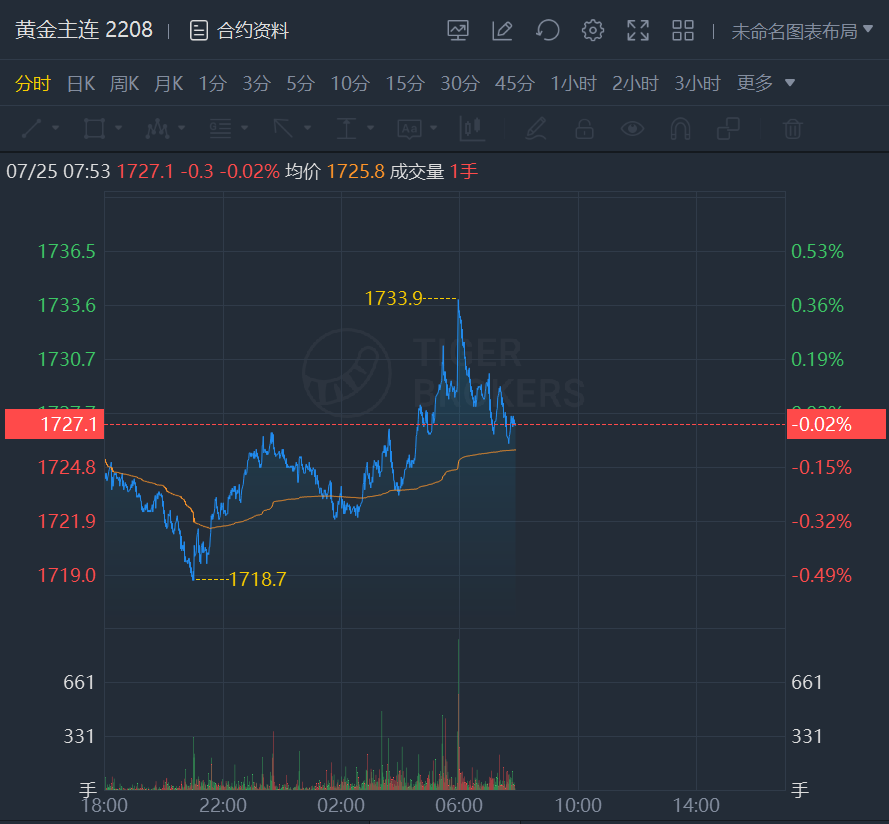The height and width of the screenshot is (824, 889).
Task: Open the 未命名图表布局 layout dropdown
Action: point(801,31)
